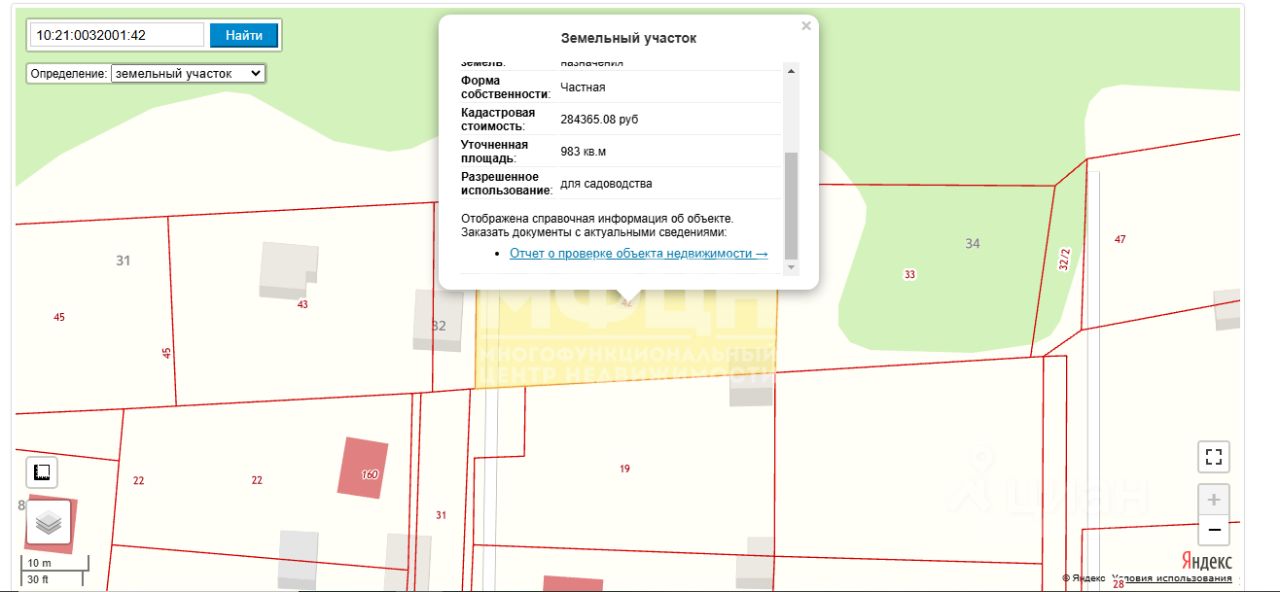Zoom in the map with plus button
1280x592 pixels.
click(1214, 500)
